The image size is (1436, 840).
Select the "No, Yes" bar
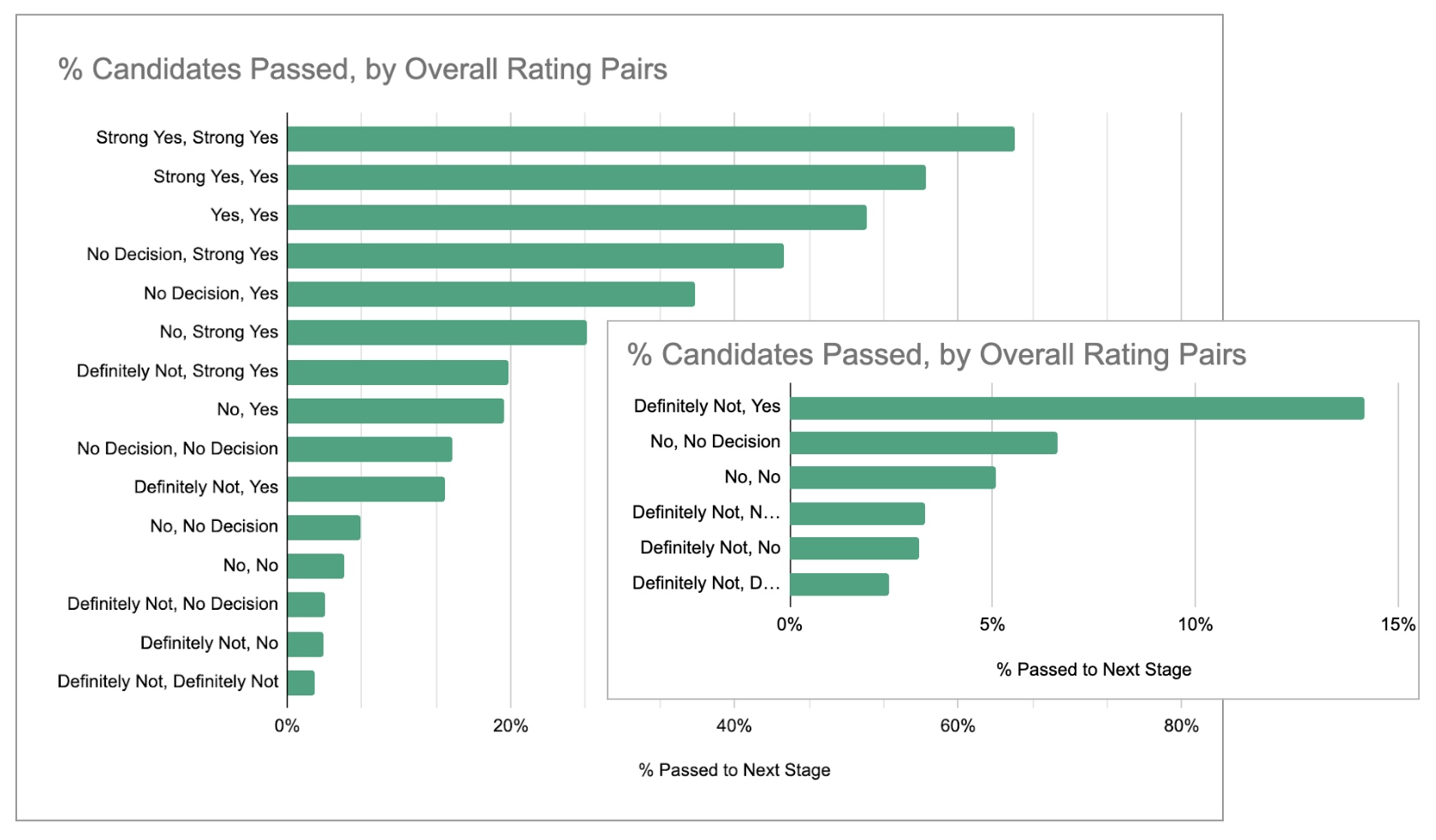click(395, 411)
